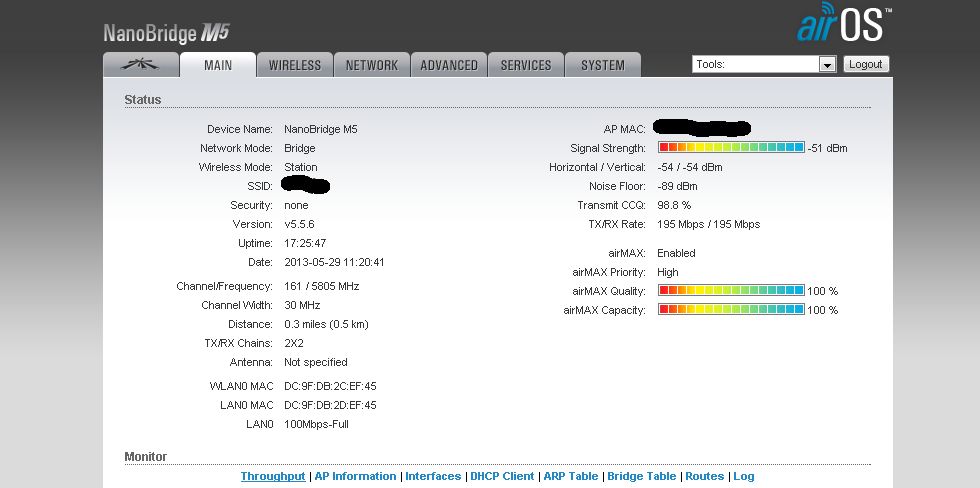Click the Signal Strength bar
Viewport: 980px width, 488px height.
(x=731, y=147)
